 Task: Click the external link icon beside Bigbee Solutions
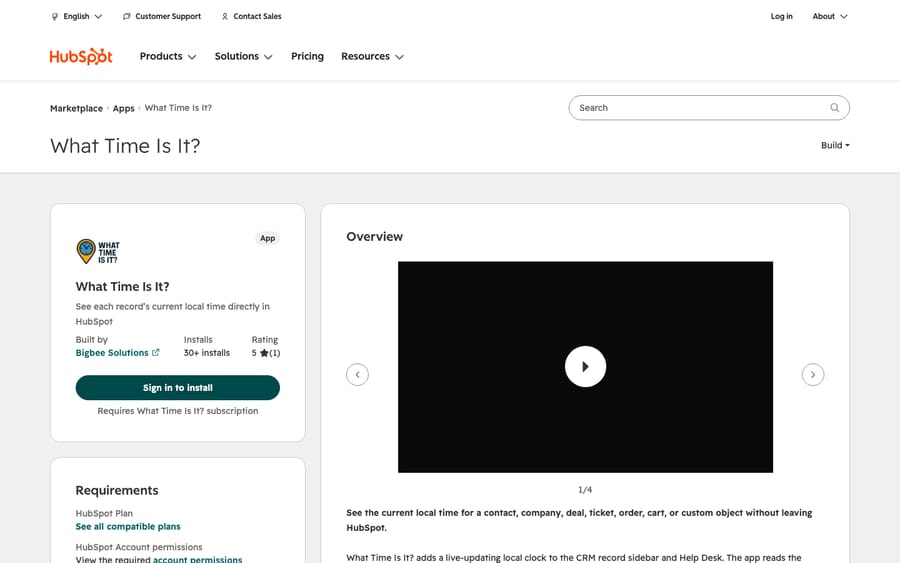[156, 352]
